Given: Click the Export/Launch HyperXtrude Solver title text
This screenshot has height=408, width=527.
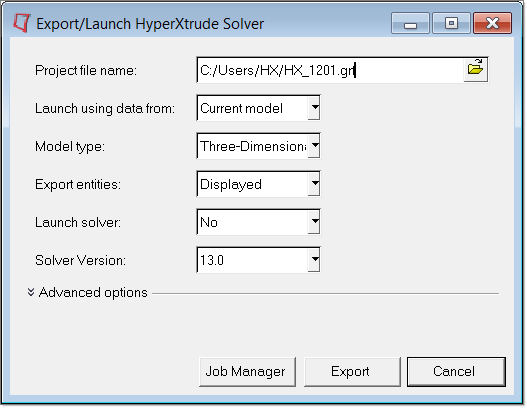Looking at the screenshot, I should point(150,24).
